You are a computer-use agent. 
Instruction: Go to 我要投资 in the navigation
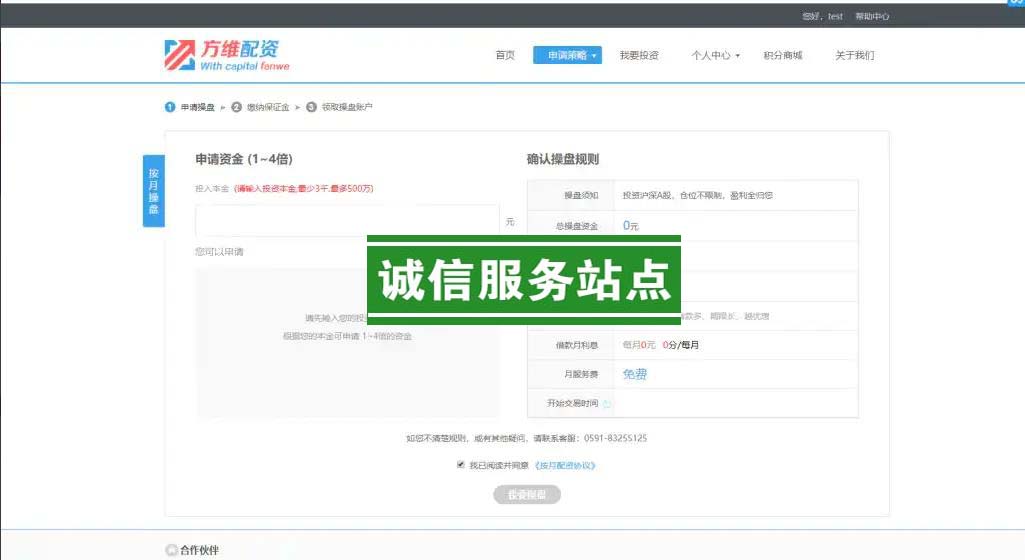pos(639,56)
